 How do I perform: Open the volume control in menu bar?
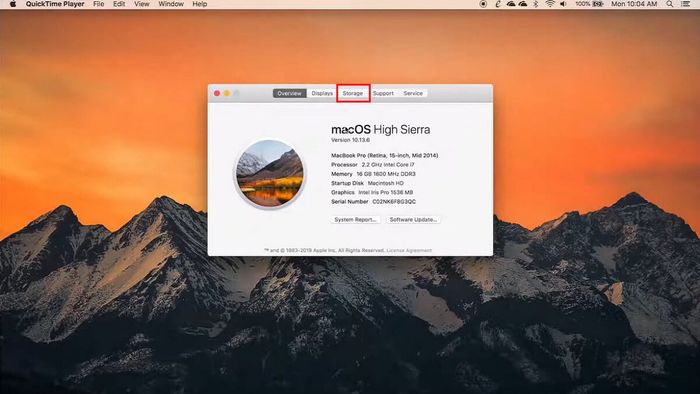click(563, 4)
